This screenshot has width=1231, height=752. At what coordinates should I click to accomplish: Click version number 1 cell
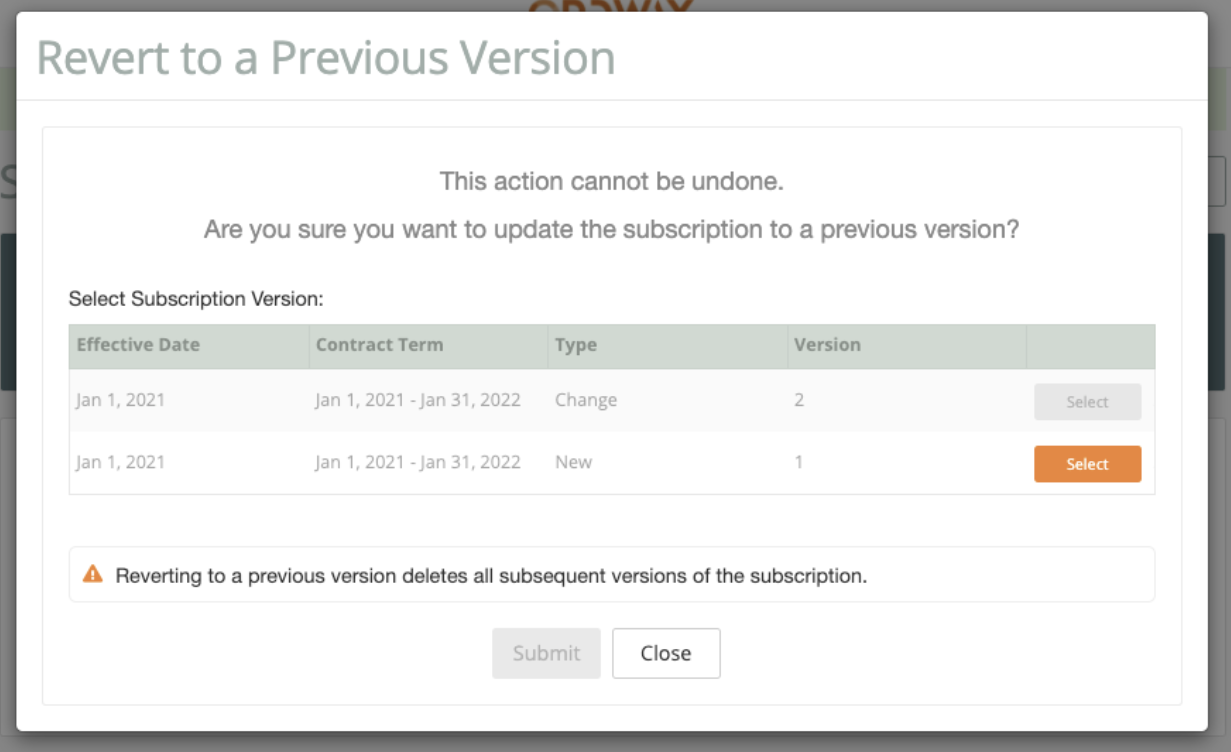tap(799, 462)
